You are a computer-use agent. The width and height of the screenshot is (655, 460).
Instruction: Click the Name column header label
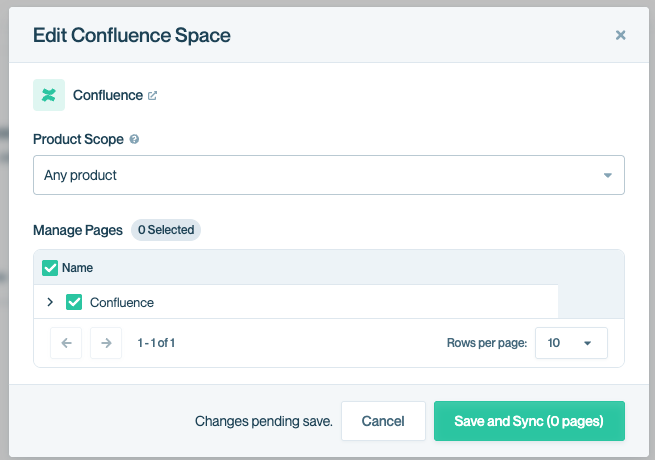point(77,268)
